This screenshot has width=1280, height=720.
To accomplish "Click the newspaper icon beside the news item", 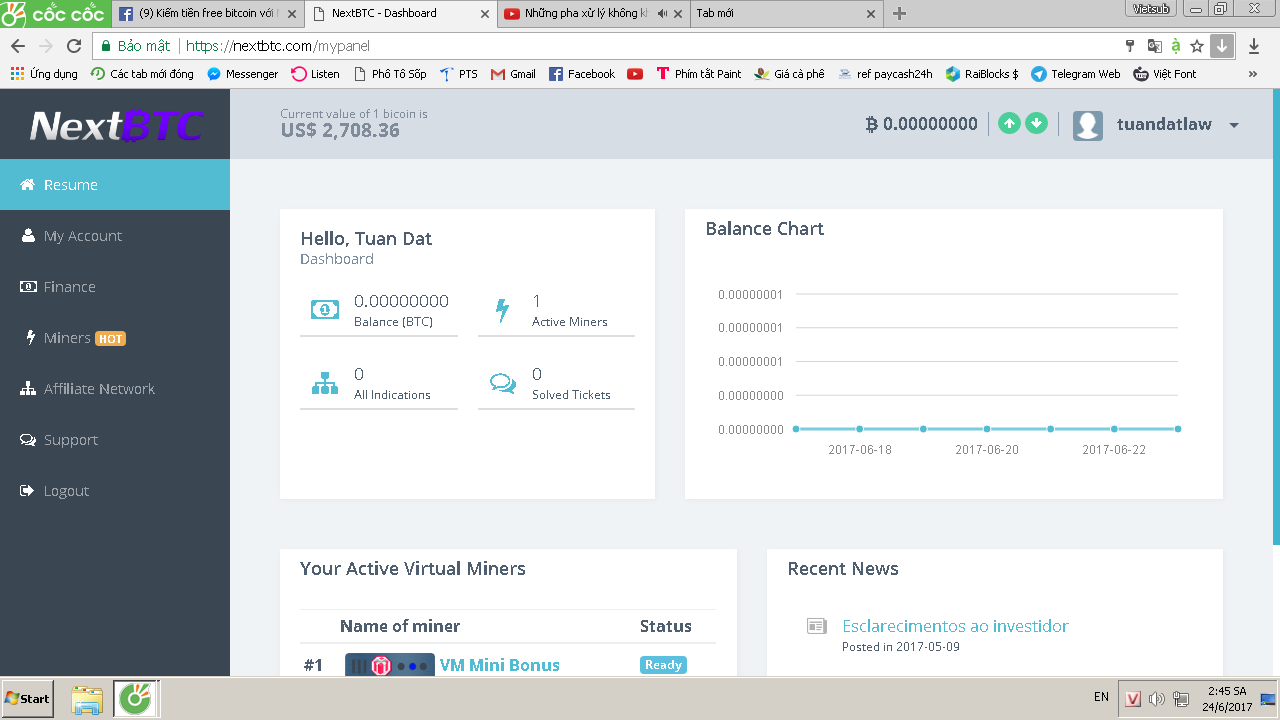I will pos(817,626).
